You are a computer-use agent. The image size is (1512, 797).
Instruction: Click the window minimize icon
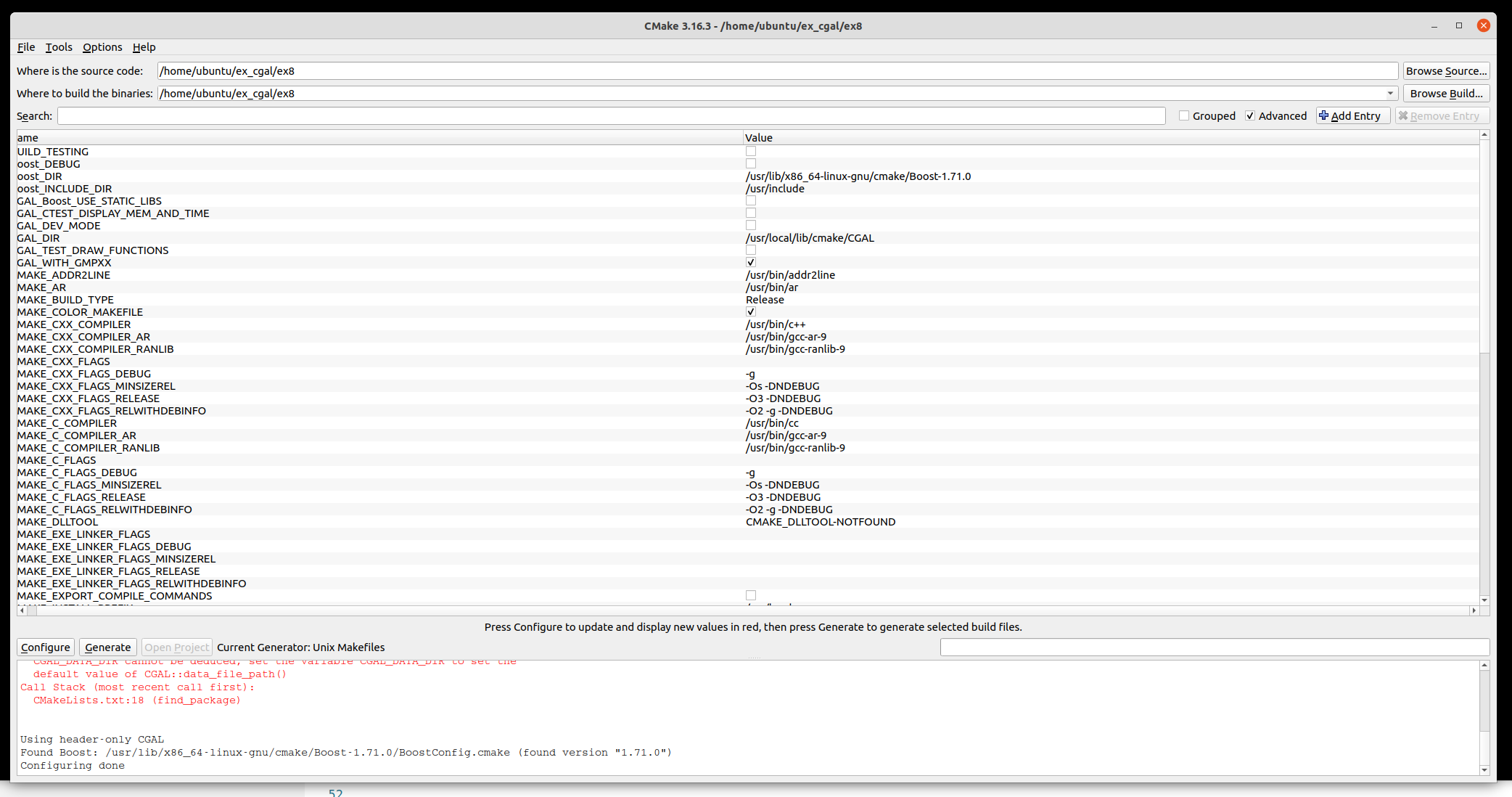[1434, 26]
